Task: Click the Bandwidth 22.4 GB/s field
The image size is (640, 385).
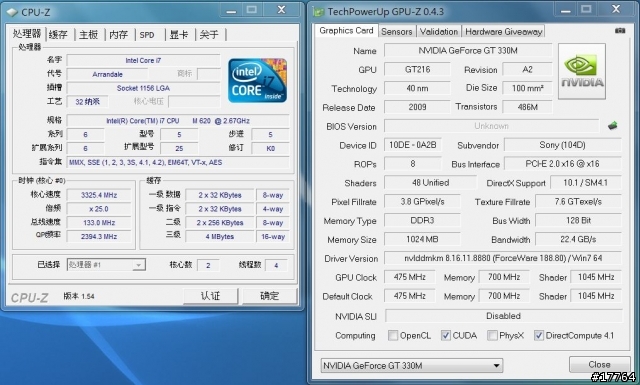Action: tap(578, 239)
